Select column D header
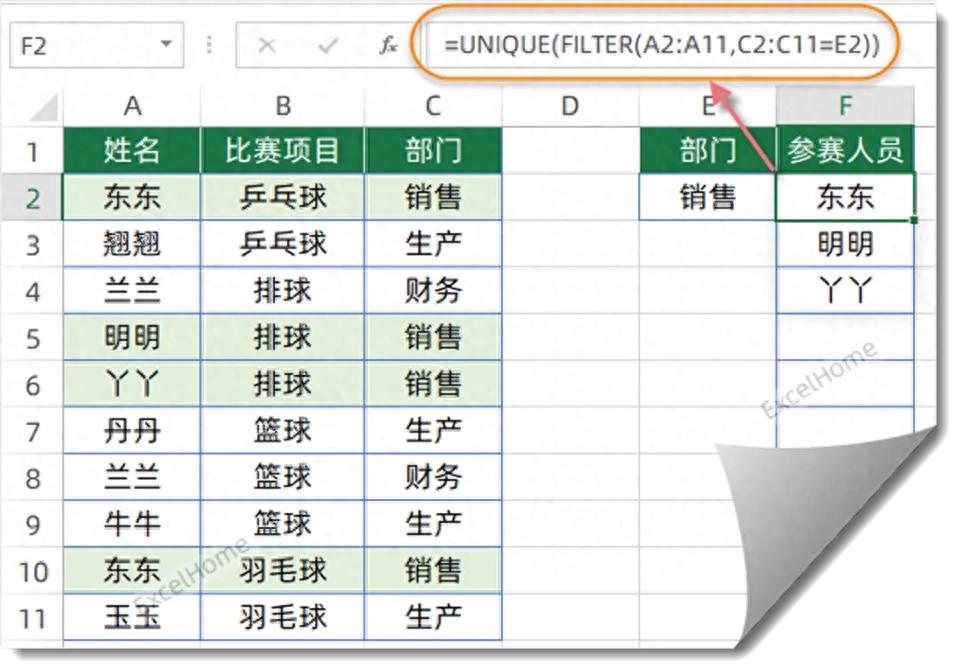The image size is (960, 672). click(570, 106)
